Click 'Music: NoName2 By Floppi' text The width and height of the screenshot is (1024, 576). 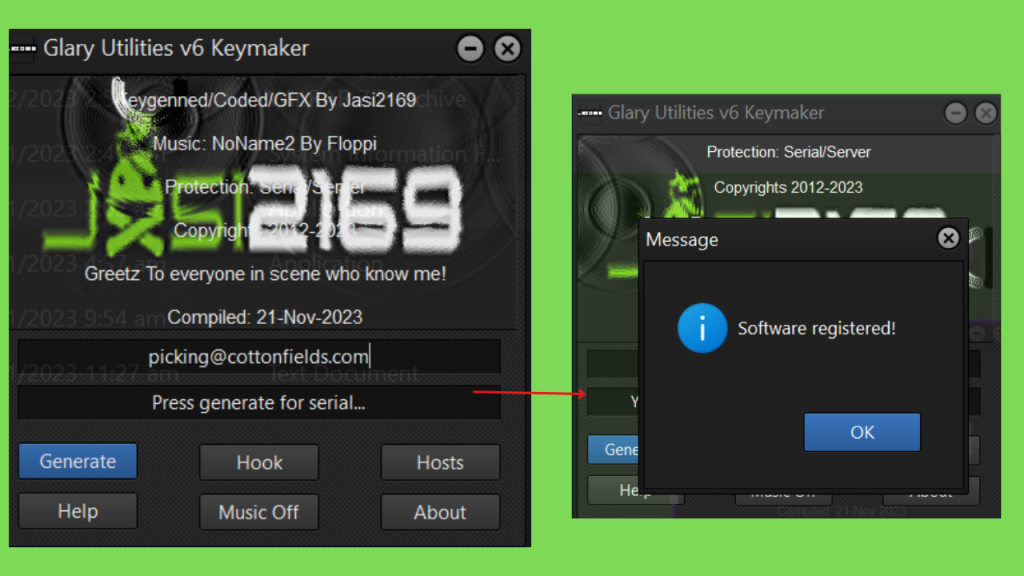click(x=264, y=143)
